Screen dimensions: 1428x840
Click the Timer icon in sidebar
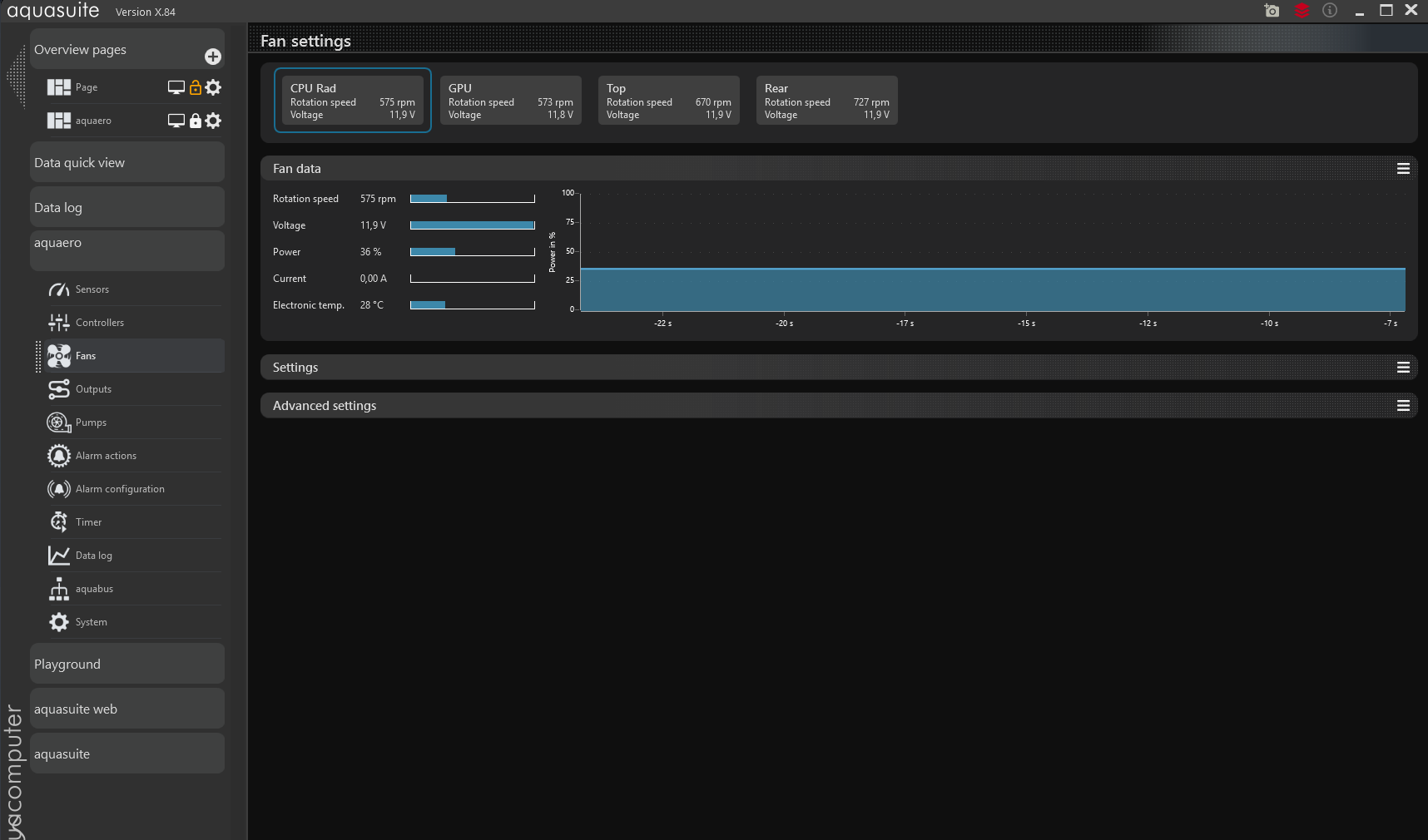pos(59,522)
